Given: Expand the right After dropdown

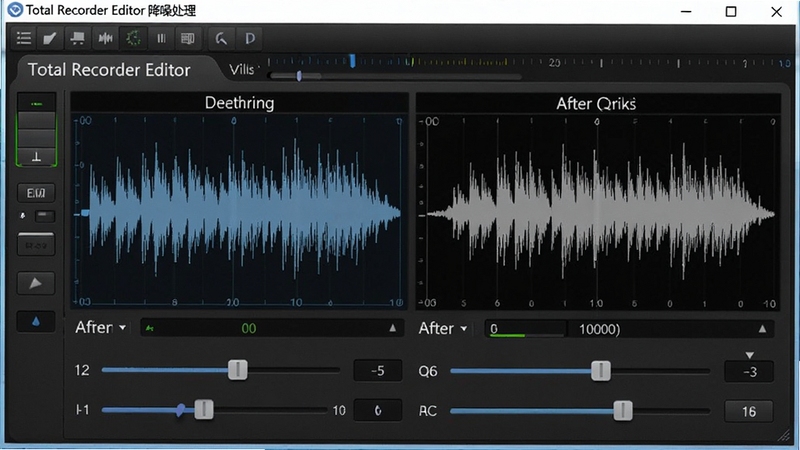Looking at the screenshot, I should coord(443,328).
